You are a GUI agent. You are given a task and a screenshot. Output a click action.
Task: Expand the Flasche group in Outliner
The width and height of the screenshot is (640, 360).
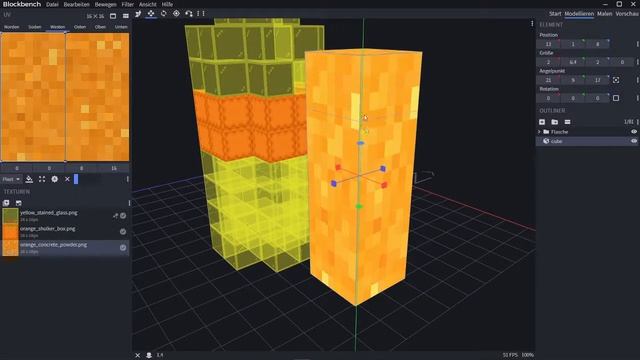(x=539, y=131)
